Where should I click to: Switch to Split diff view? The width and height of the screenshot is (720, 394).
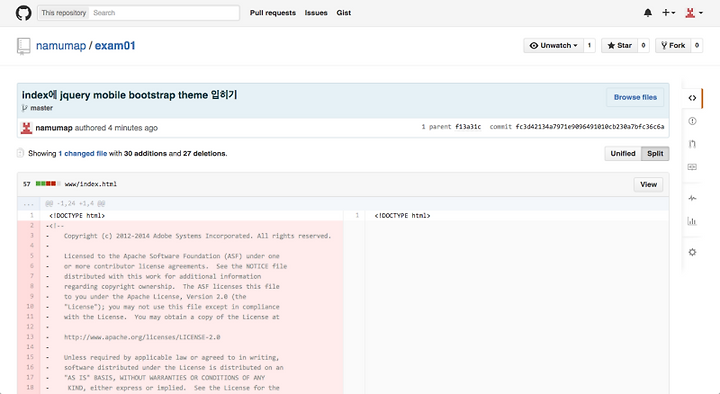(655, 153)
